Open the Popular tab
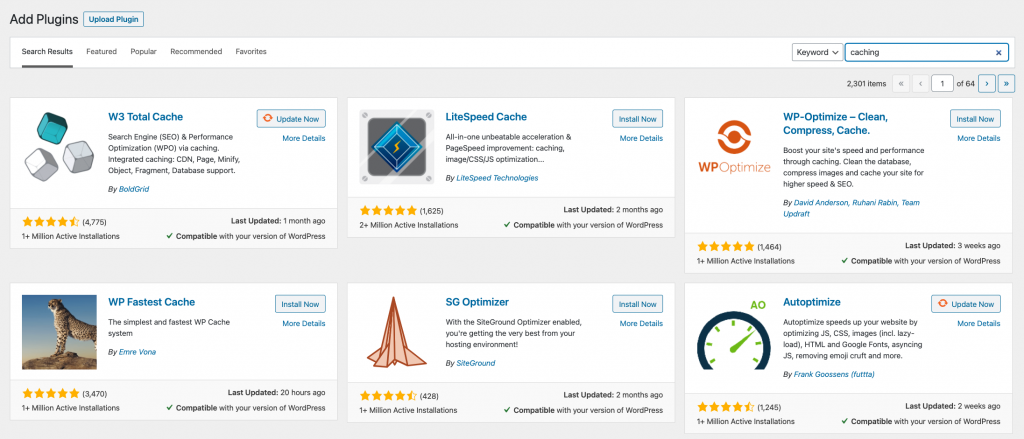This screenshot has height=439, width=1024. (143, 52)
